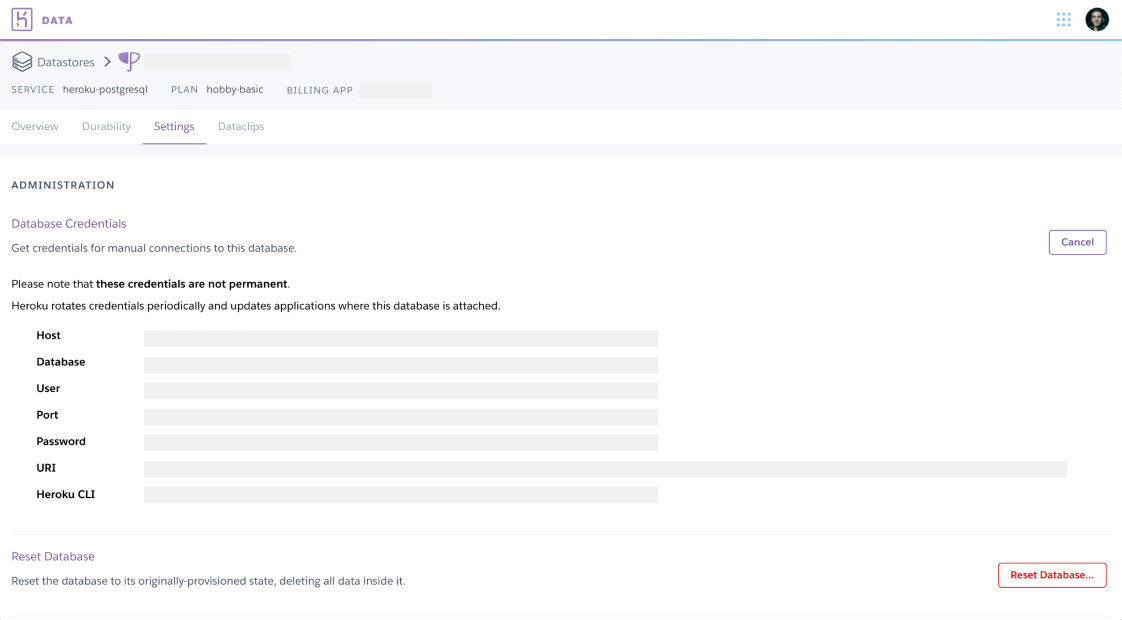Click the Database Credentials heading link
Screen dimensions: 1122x620
(68, 223)
